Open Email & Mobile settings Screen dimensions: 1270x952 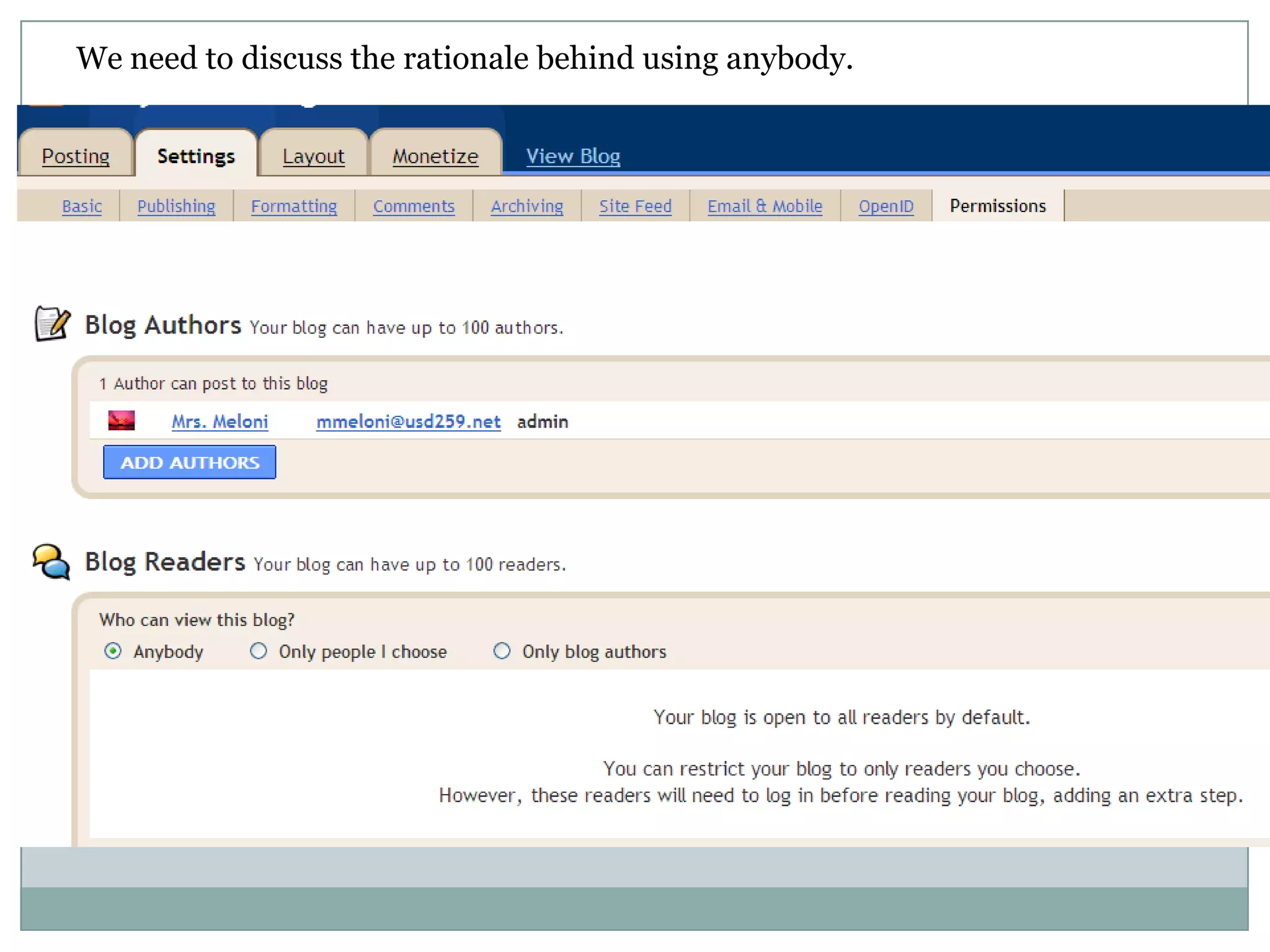[x=765, y=206]
